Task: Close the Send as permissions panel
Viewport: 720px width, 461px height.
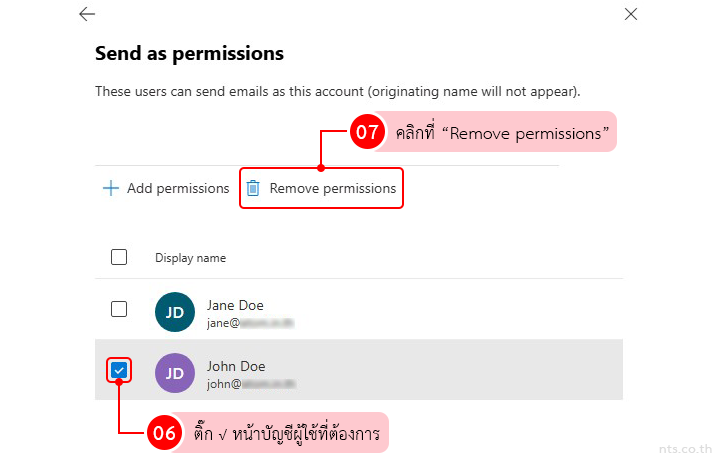Action: [630, 14]
